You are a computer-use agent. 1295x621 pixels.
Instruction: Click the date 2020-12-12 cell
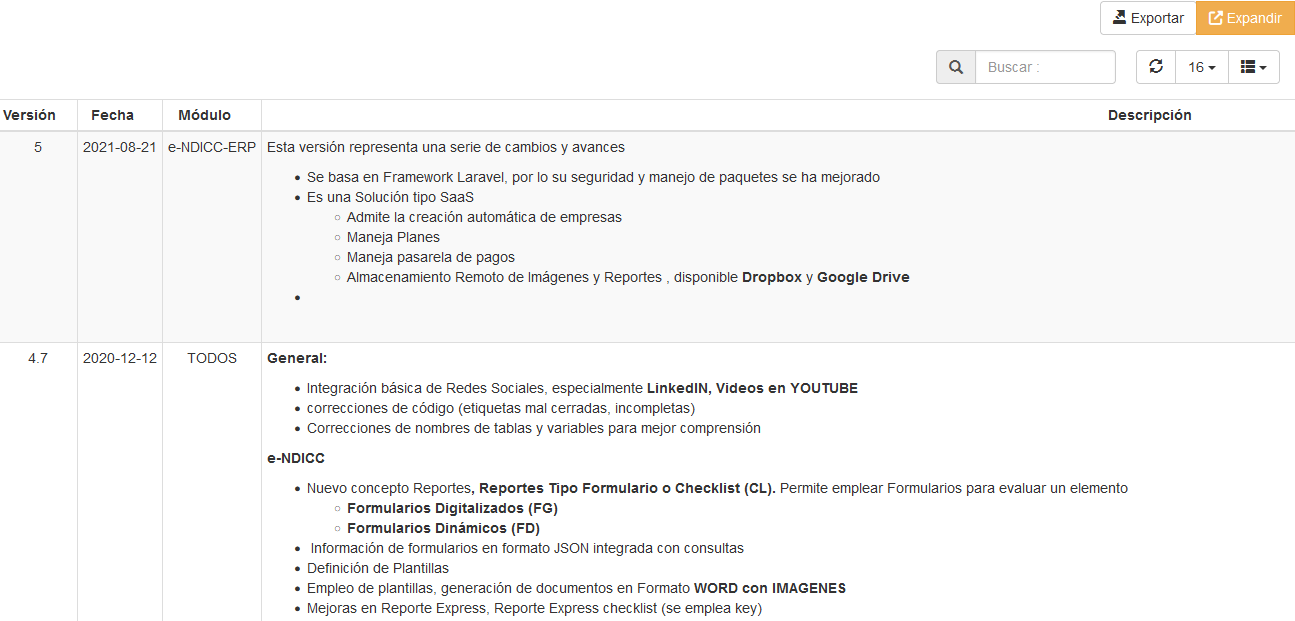point(119,358)
